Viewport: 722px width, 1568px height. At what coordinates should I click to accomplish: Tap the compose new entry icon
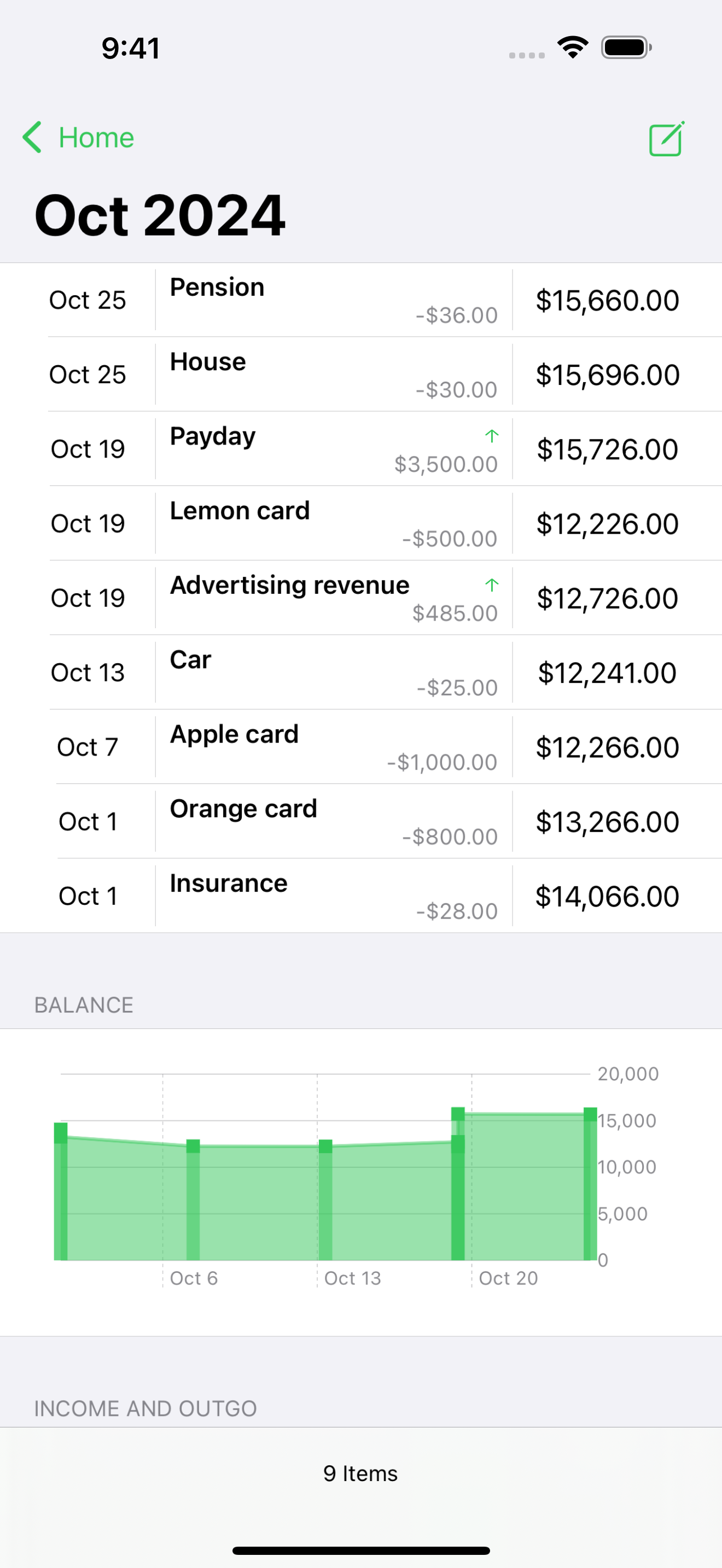[667, 139]
